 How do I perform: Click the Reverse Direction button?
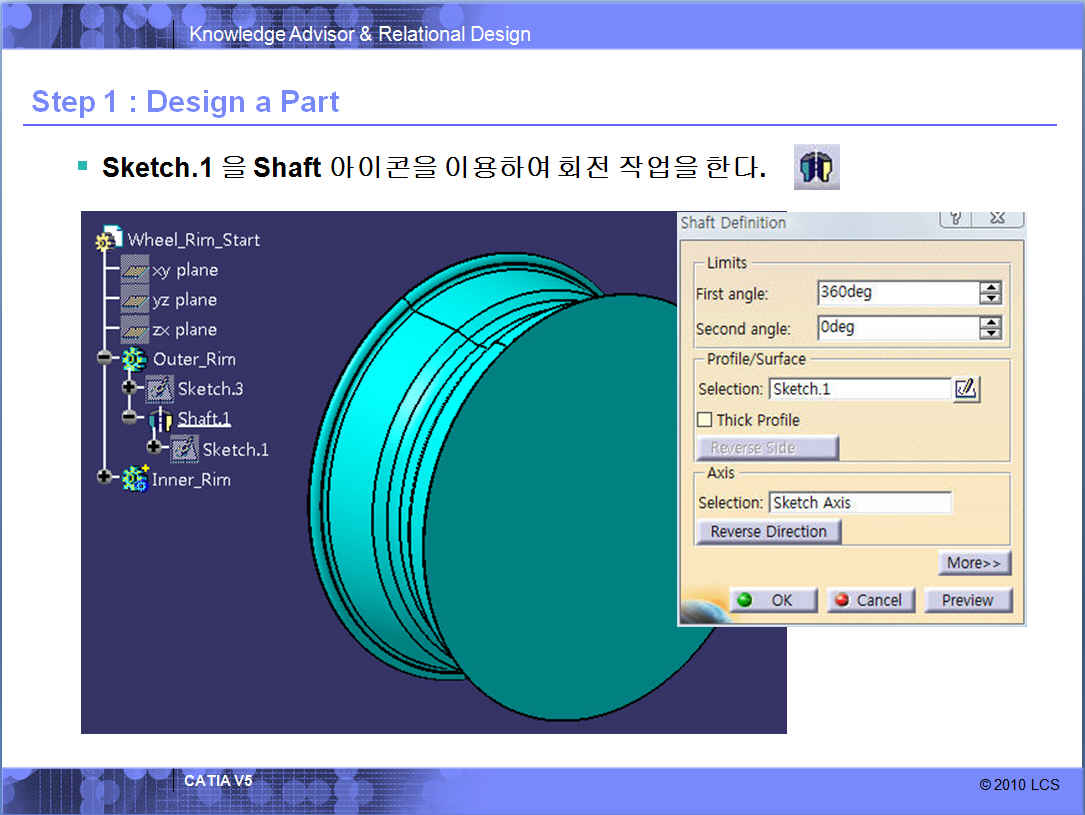pos(768,532)
